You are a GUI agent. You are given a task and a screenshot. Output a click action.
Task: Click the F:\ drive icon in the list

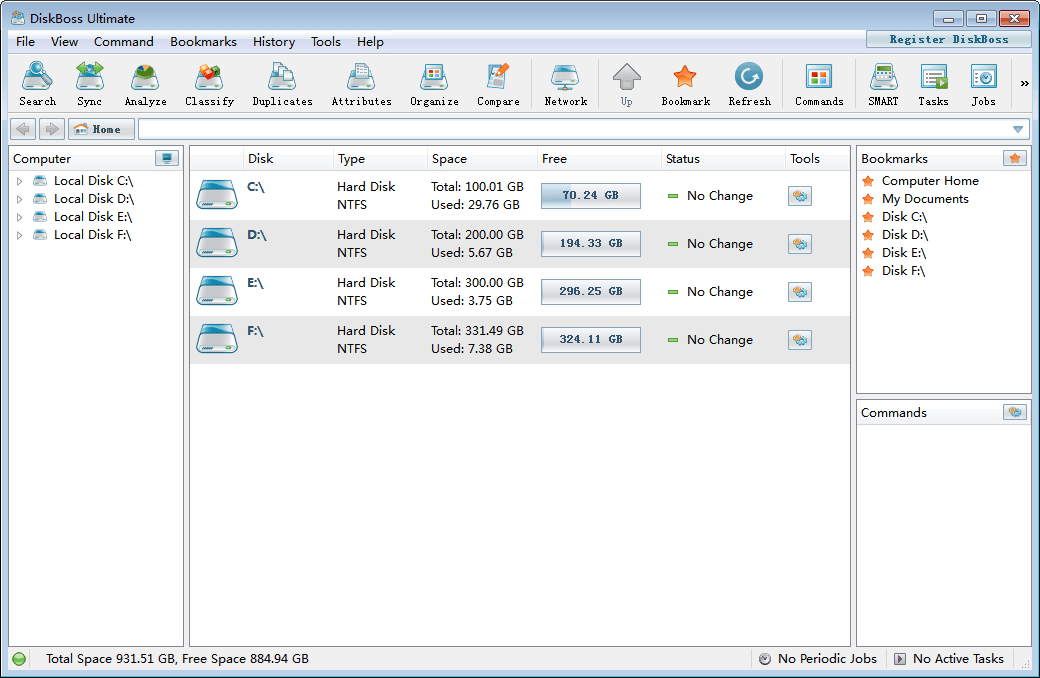click(x=217, y=338)
